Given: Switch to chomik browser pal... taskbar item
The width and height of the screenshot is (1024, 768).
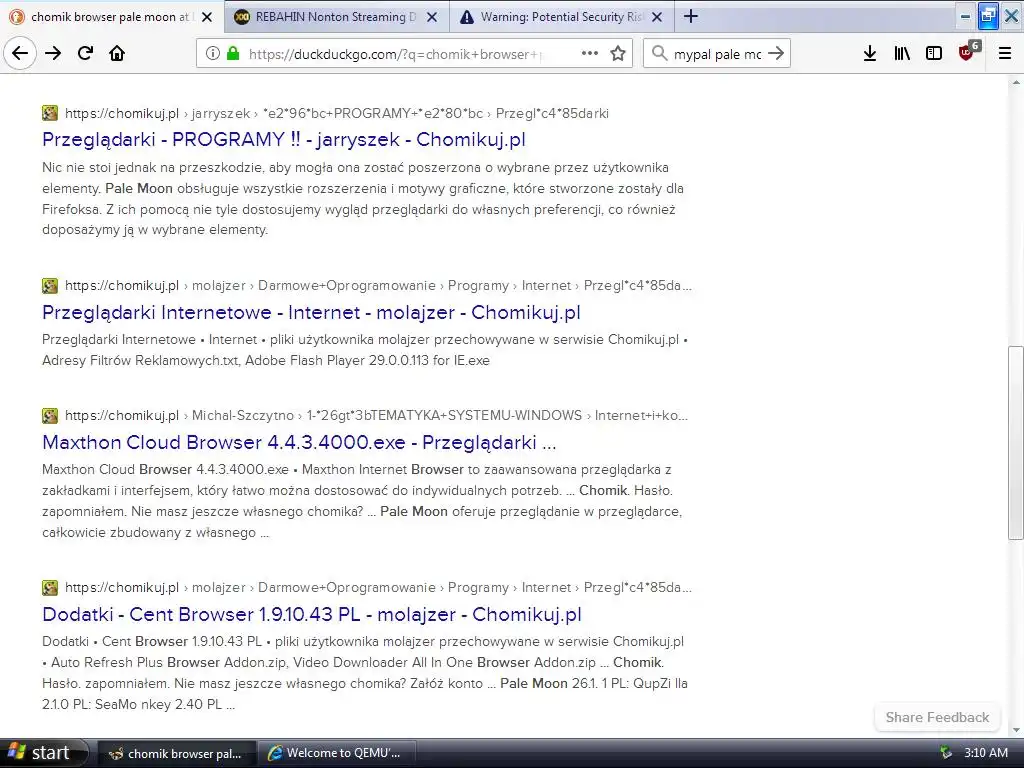Looking at the screenshot, I should click(176, 754).
